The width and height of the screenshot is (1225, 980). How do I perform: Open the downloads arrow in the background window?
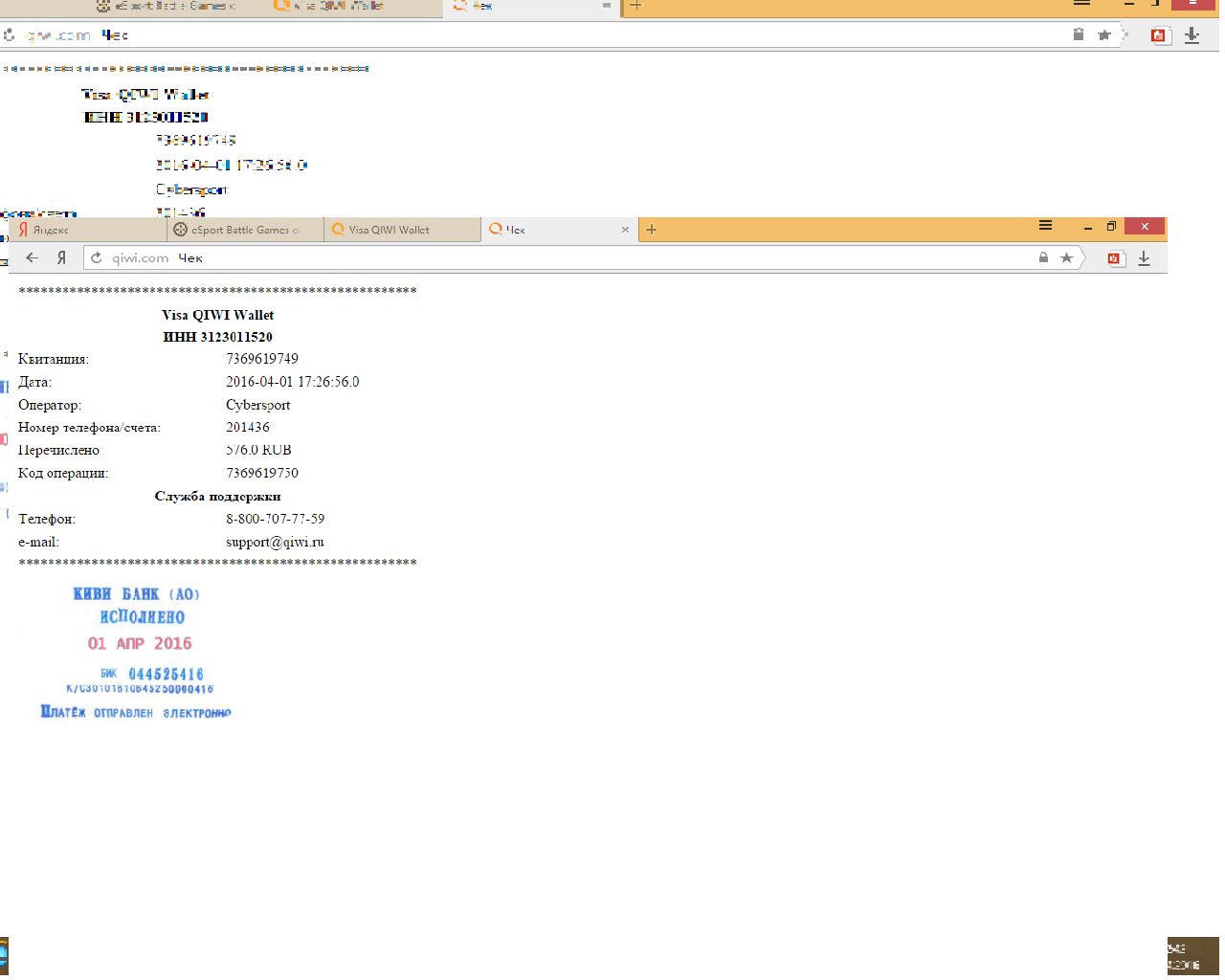(x=1192, y=35)
